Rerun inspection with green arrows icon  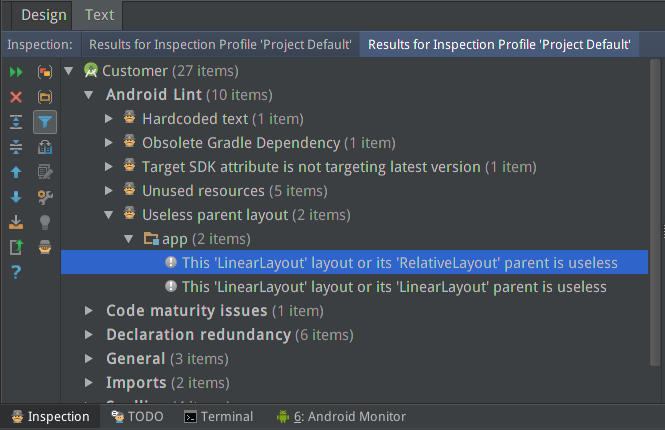pyautogui.click(x=16, y=72)
